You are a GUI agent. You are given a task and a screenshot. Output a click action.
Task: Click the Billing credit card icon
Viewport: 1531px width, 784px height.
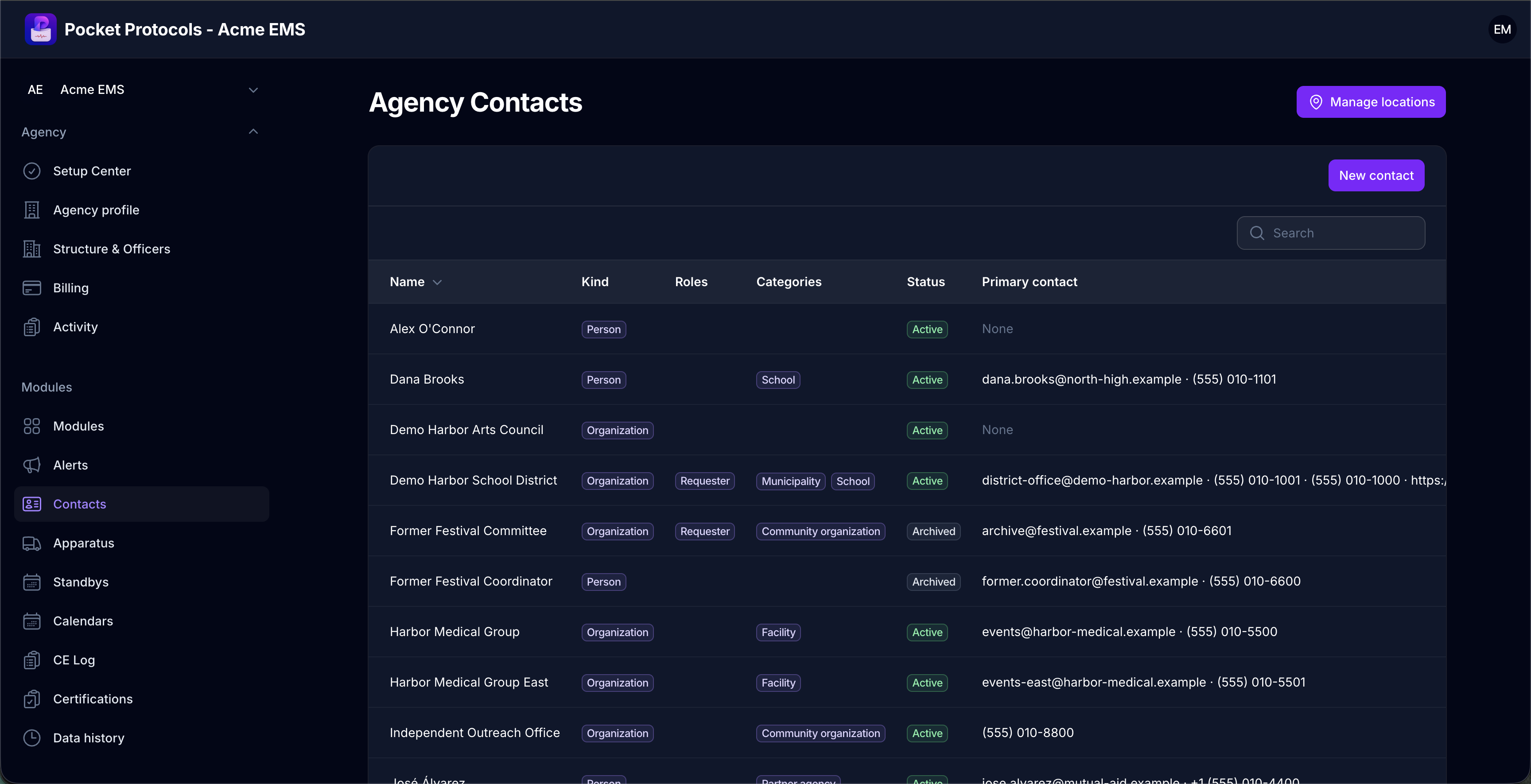[x=31, y=287]
